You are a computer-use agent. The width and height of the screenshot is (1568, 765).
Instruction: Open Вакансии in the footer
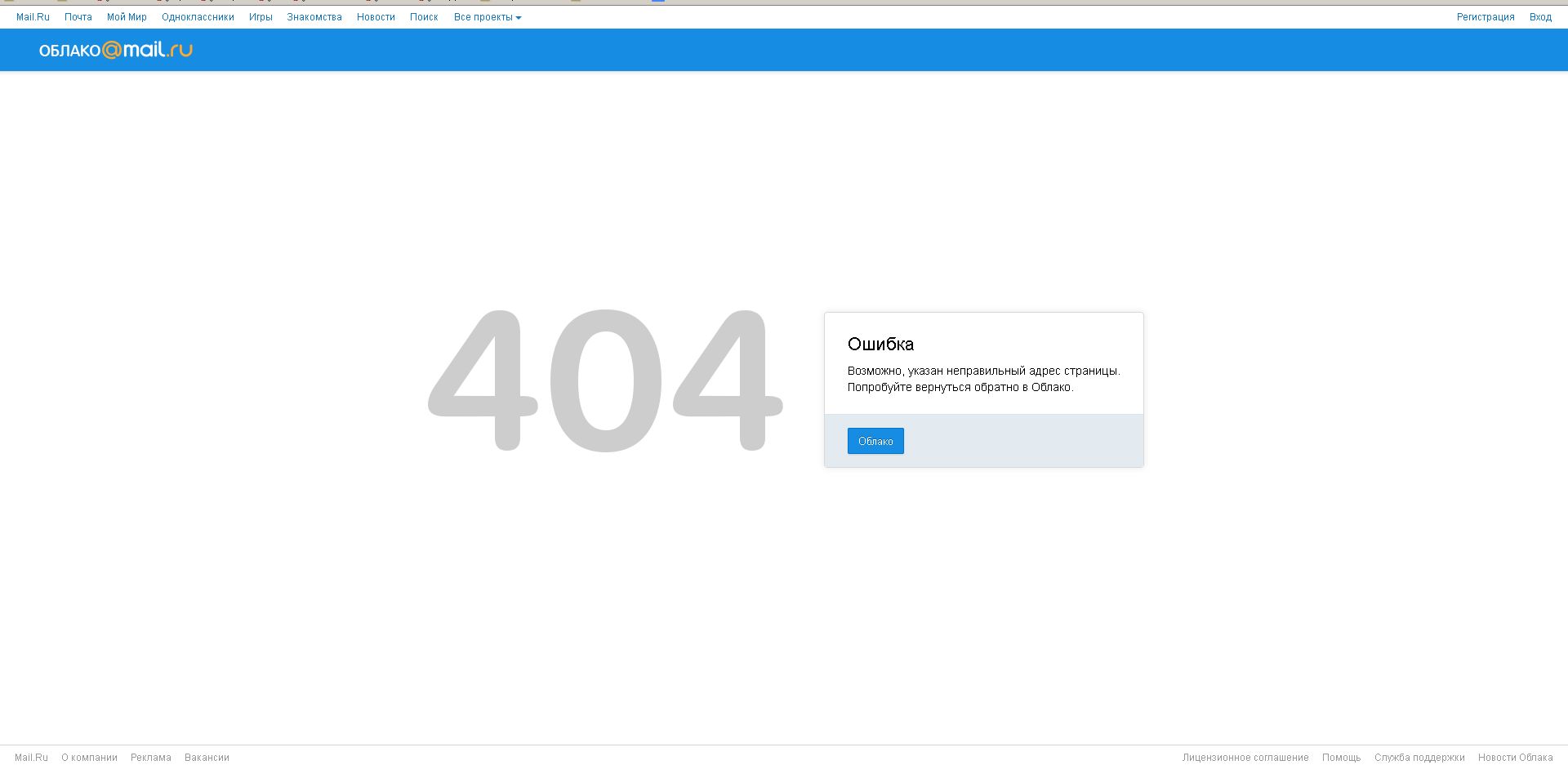click(207, 758)
